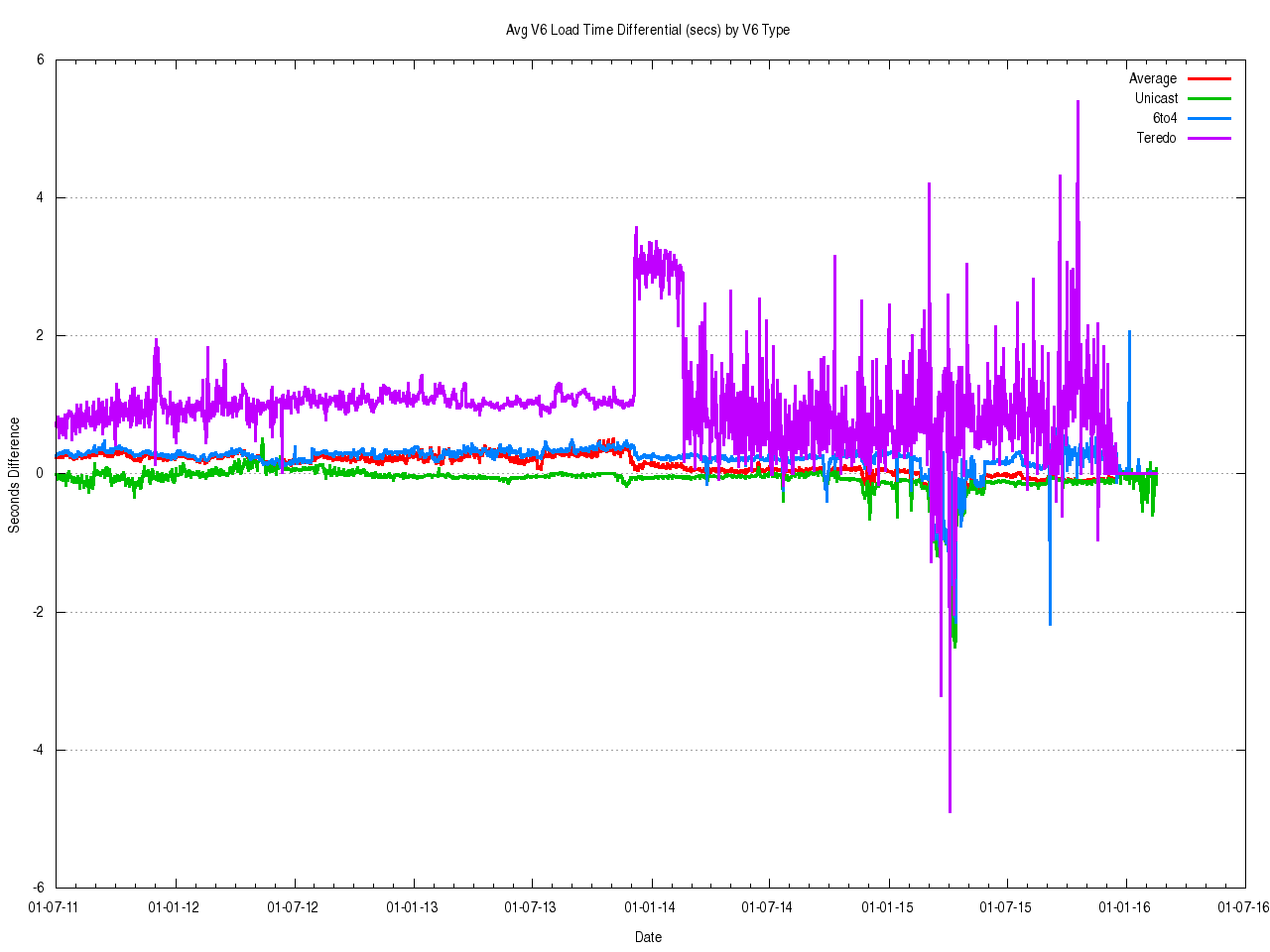
Task: Select the Teredo legend label
Action: click(x=1156, y=138)
